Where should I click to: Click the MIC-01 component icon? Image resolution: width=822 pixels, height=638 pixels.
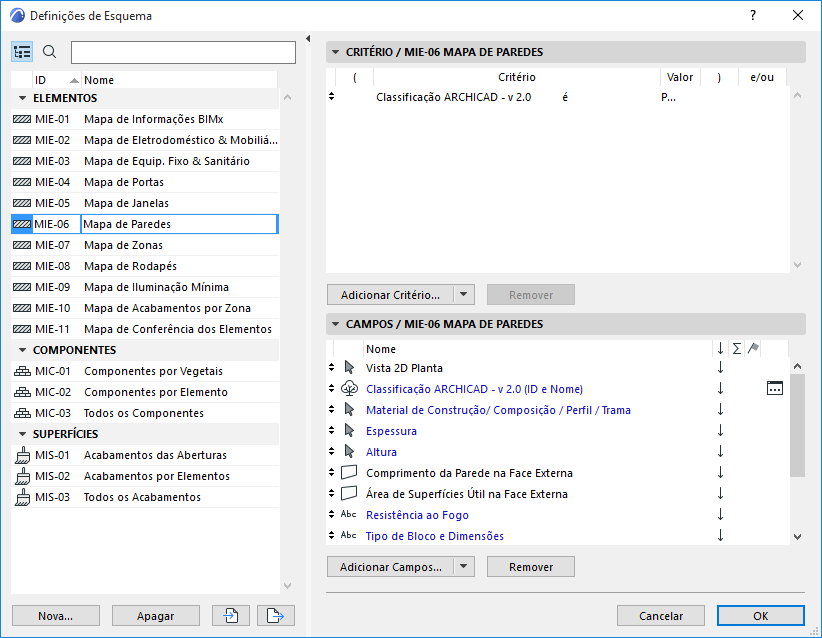point(22,371)
